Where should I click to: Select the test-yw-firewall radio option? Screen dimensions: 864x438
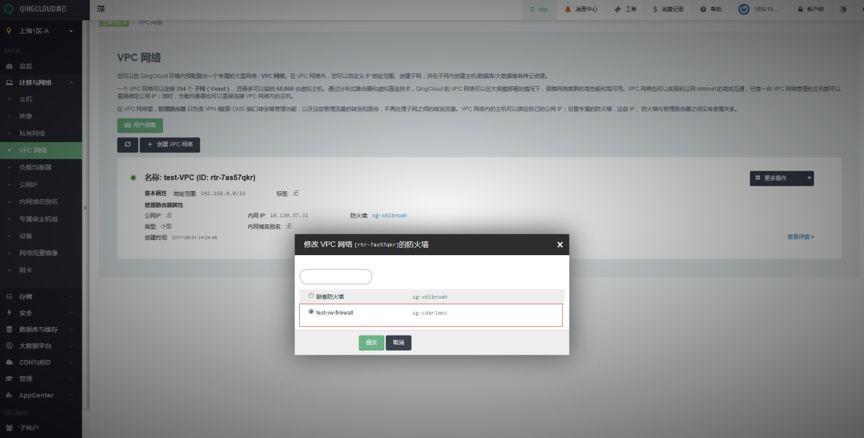coord(311,312)
